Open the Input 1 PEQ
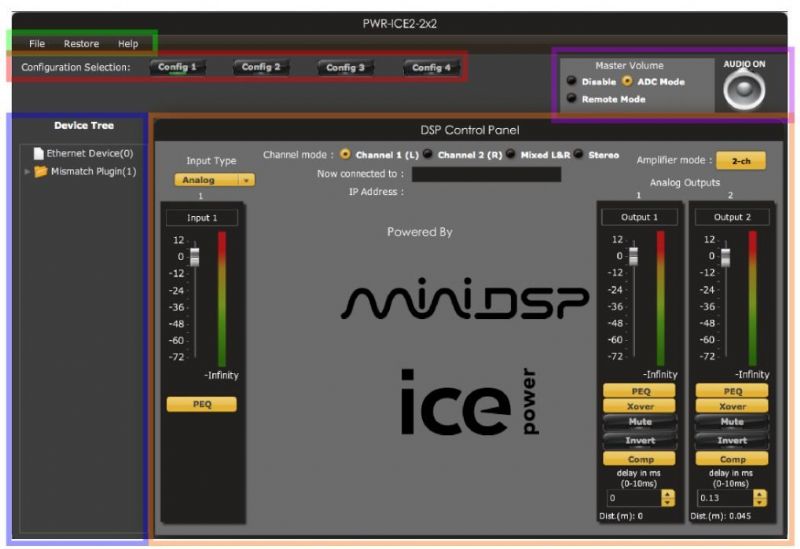This screenshot has height=549, width=800. point(202,404)
